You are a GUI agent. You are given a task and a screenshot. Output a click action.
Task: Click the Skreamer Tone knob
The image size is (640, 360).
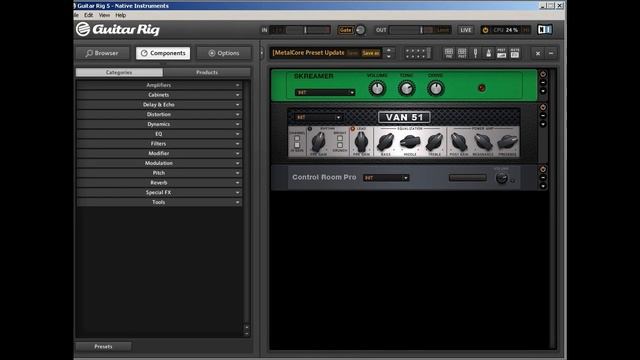[407, 88]
